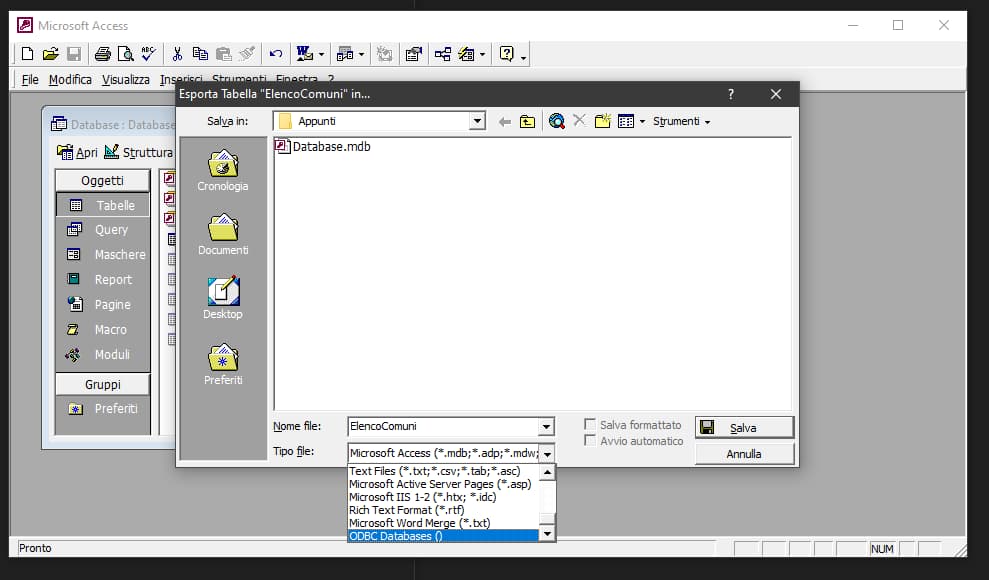Image resolution: width=989 pixels, height=580 pixels.
Task: Collapse the Tipo file dropdown arrow
Action: [547, 453]
